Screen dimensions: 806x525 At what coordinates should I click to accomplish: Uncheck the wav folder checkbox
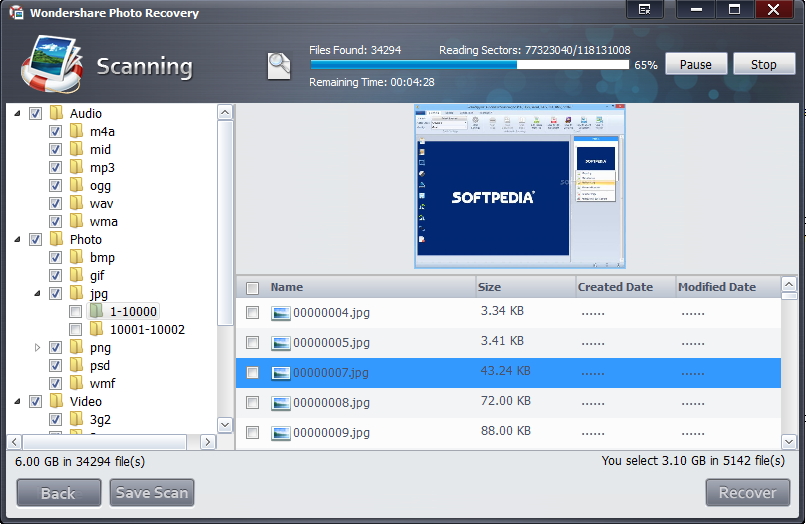[56, 204]
